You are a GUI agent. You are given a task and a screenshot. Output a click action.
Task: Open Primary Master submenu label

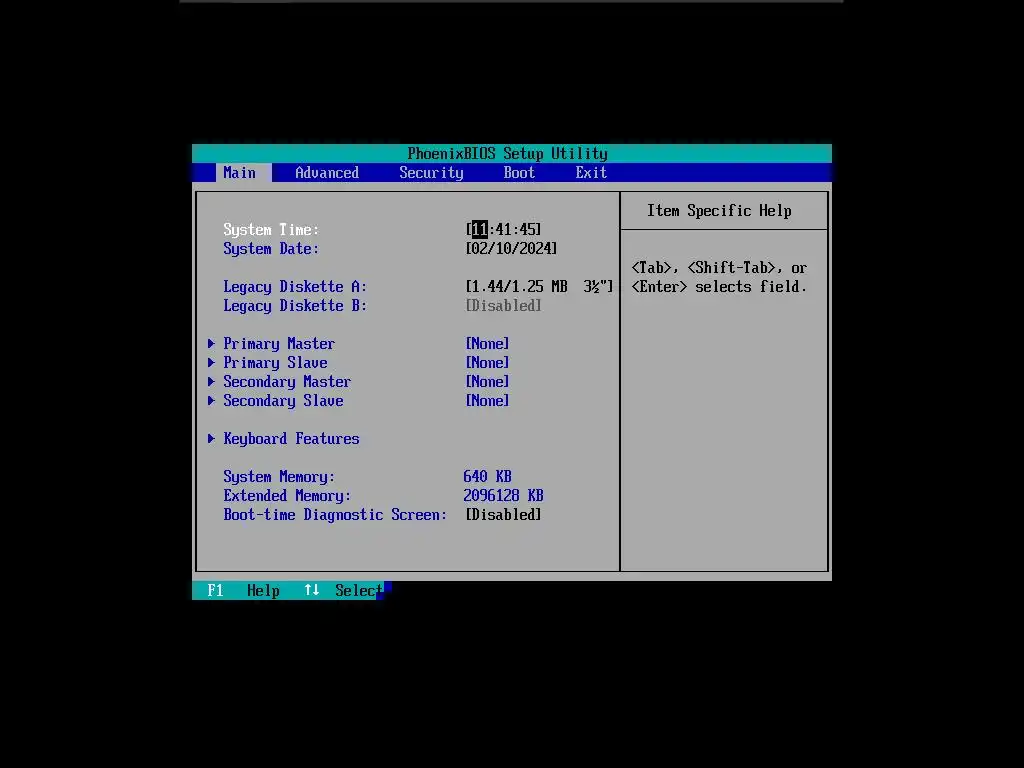279,344
